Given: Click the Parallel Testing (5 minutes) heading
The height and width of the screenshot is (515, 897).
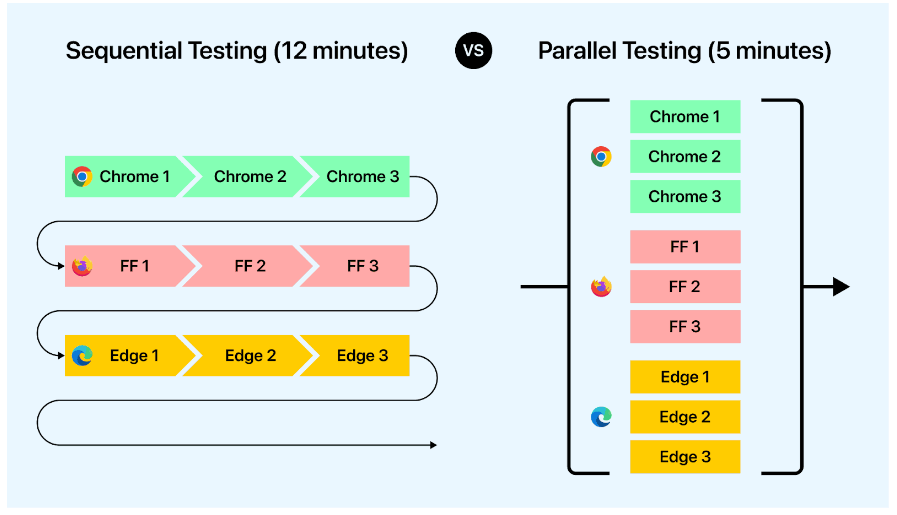Looking at the screenshot, I should tap(684, 51).
